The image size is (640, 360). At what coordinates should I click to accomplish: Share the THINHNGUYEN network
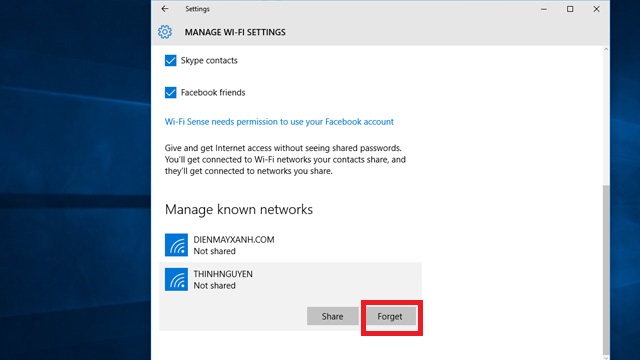tap(333, 316)
